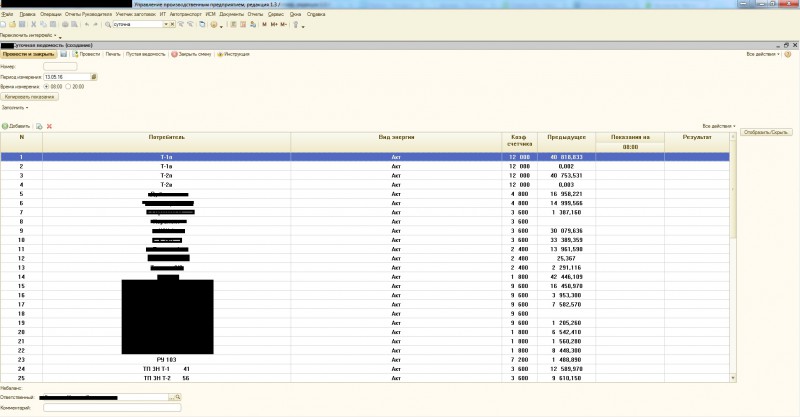The image size is (800, 417).
Task: Click the calendar picker icon in Период измерения field
Action: pos(93,77)
